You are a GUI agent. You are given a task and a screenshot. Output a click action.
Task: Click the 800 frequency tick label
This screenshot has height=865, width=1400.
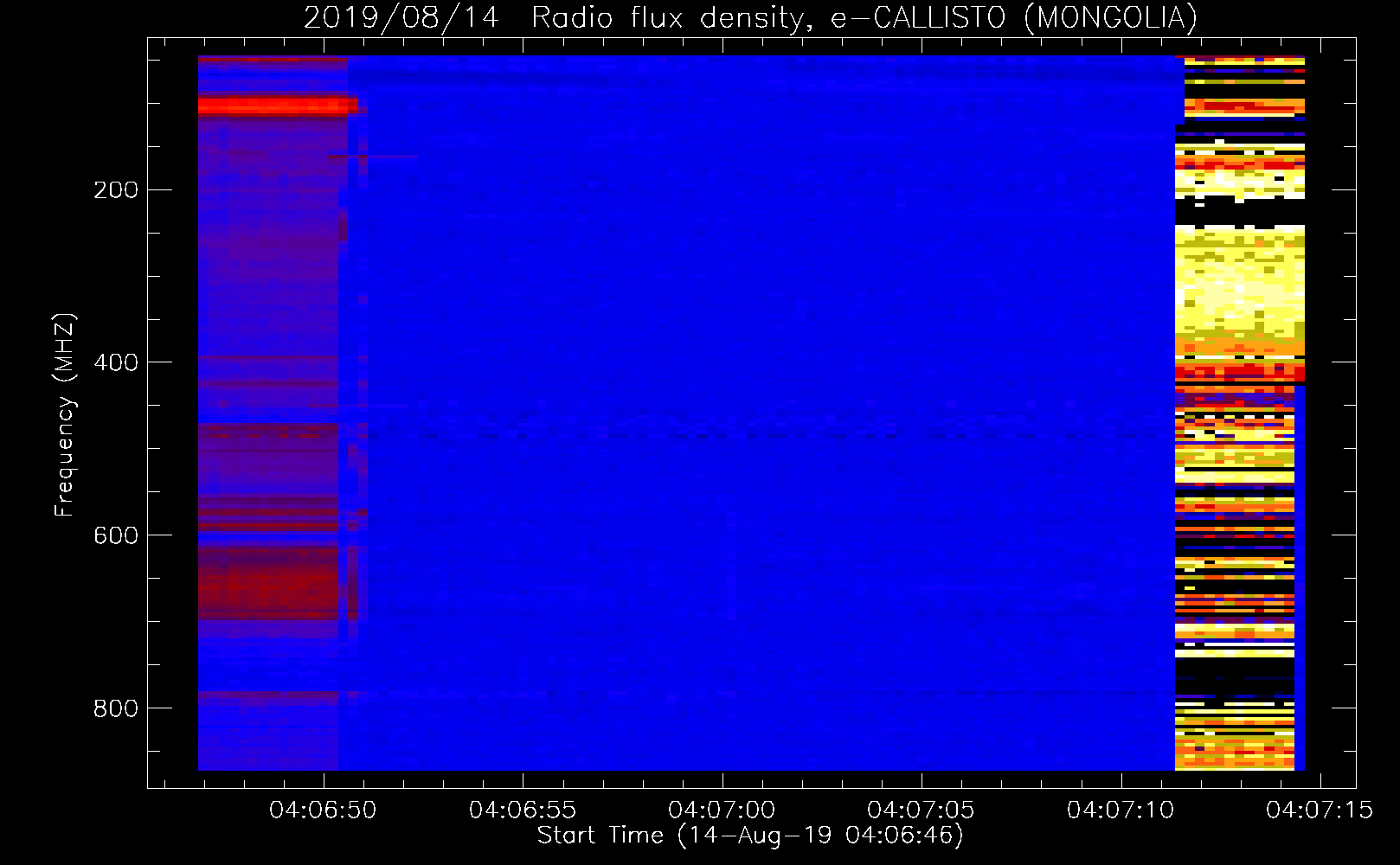(x=116, y=708)
